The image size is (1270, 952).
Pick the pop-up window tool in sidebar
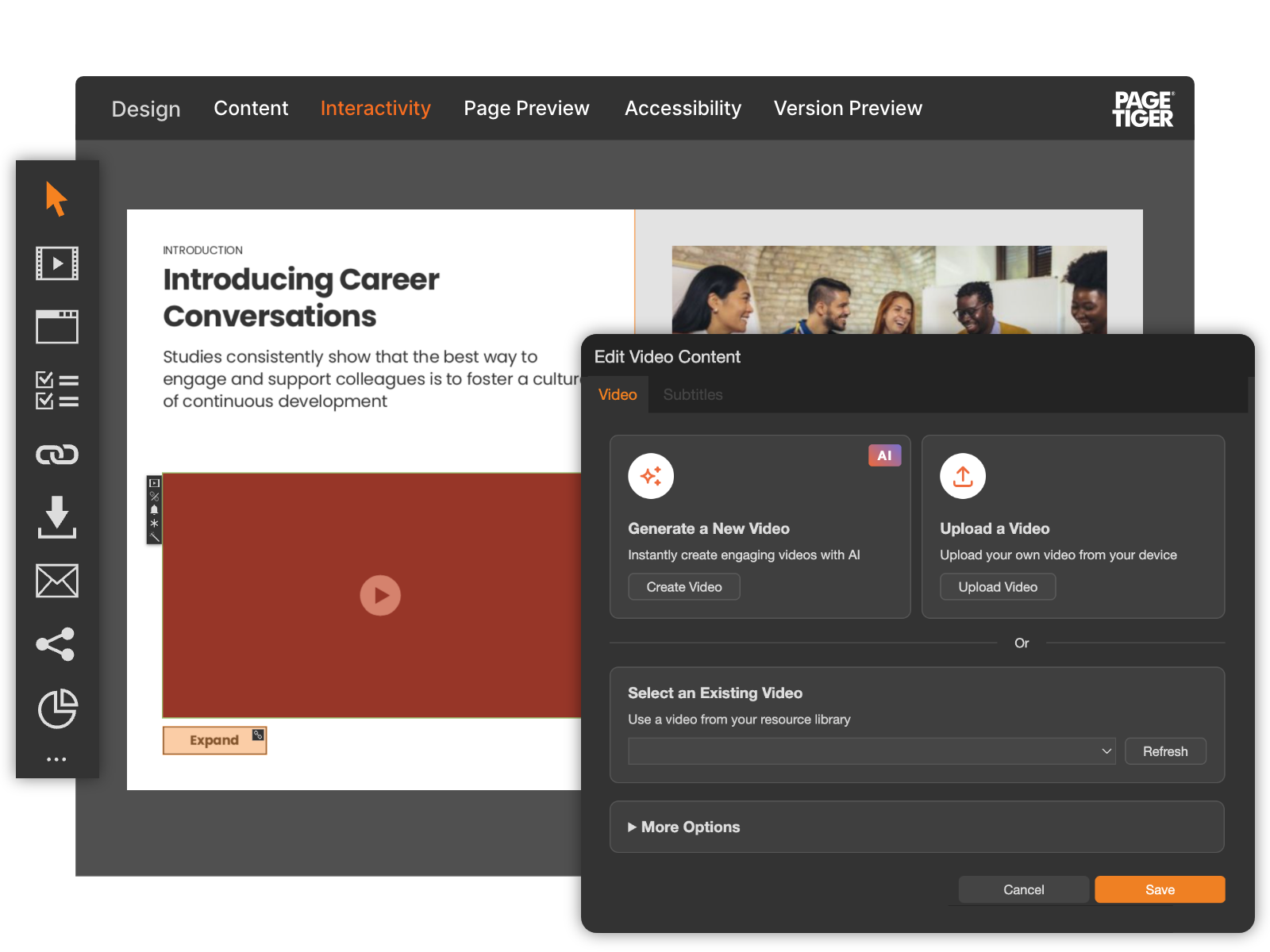[x=57, y=327]
